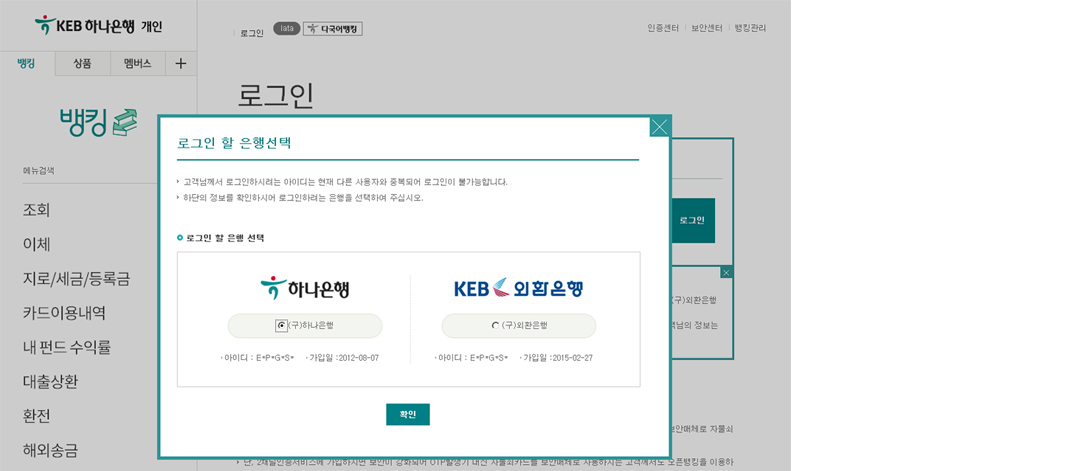
Task: Close the notice box with small X
Action: tap(726, 272)
